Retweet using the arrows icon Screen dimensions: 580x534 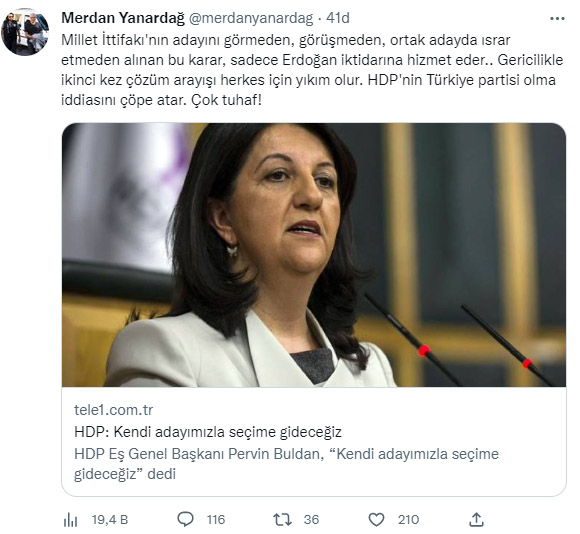[x=282, y=520]
